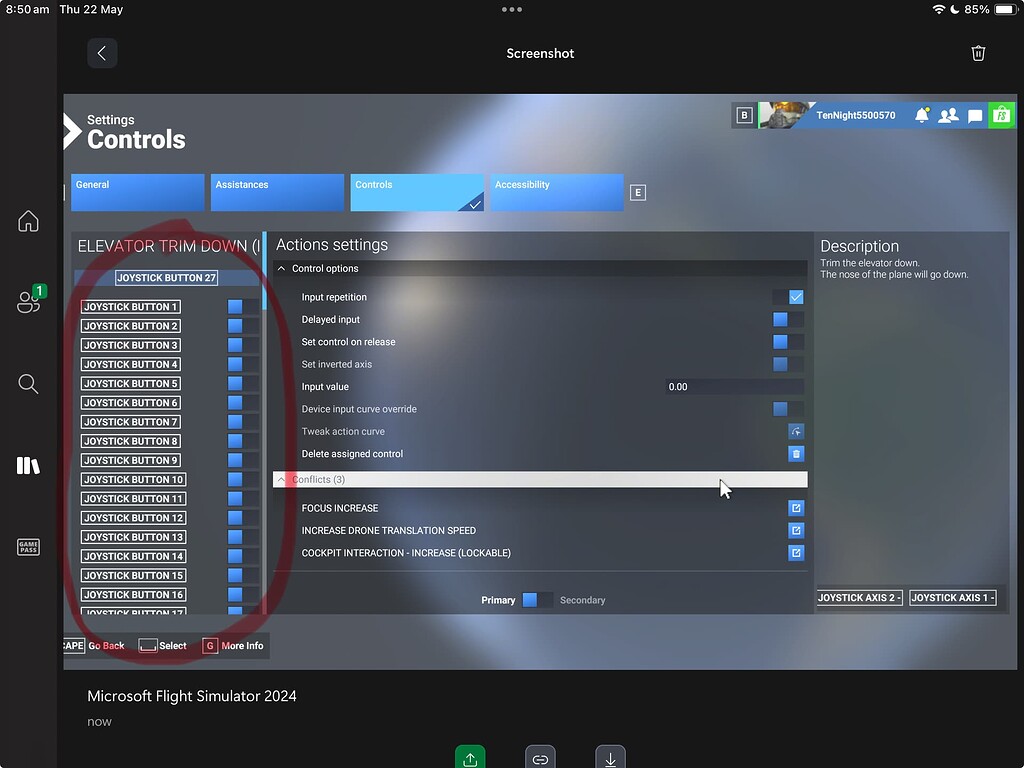The height and width of the screenshot is (768, 1024).
Task: Open notifications via the bell icon
Action: pos(922,115)
